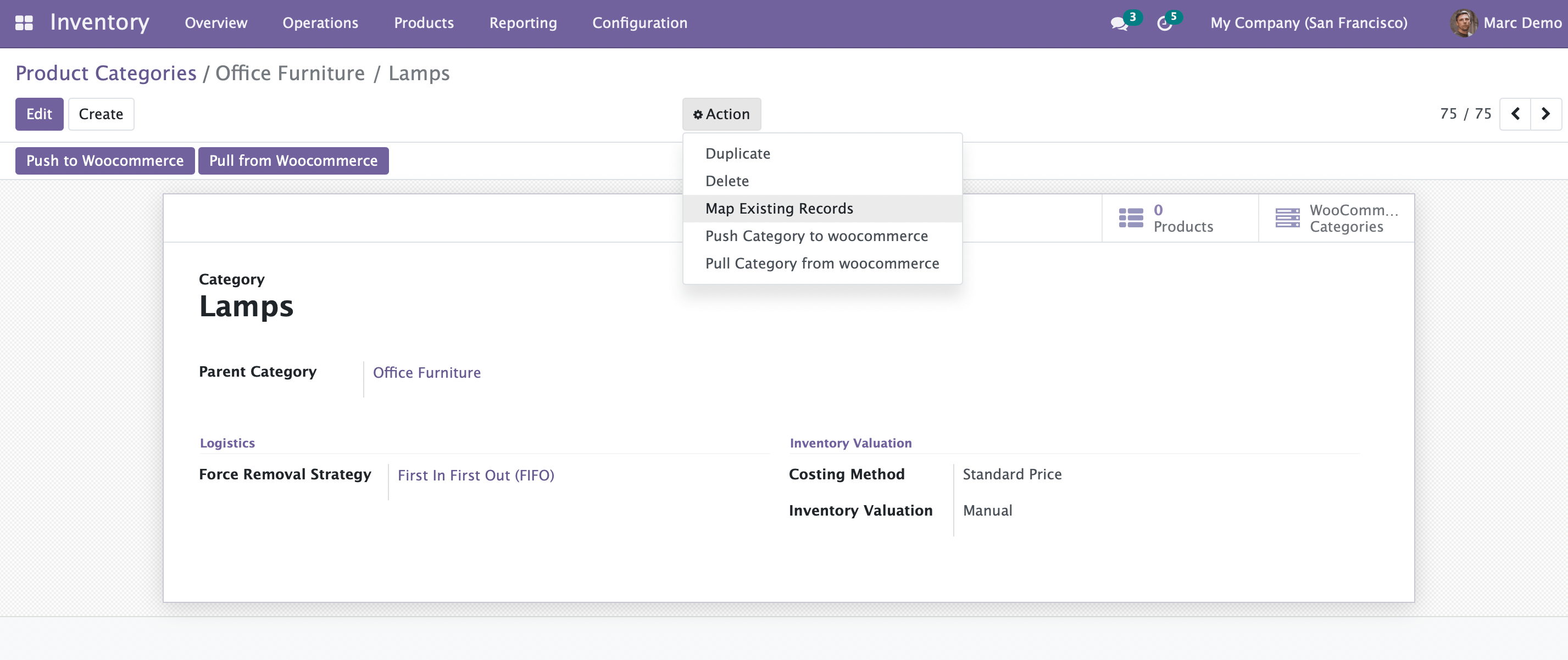Go to next record with right chevron
The height and width of the screenshot is (660, 1568).
pyautogui.click(x=1545, y=114)
